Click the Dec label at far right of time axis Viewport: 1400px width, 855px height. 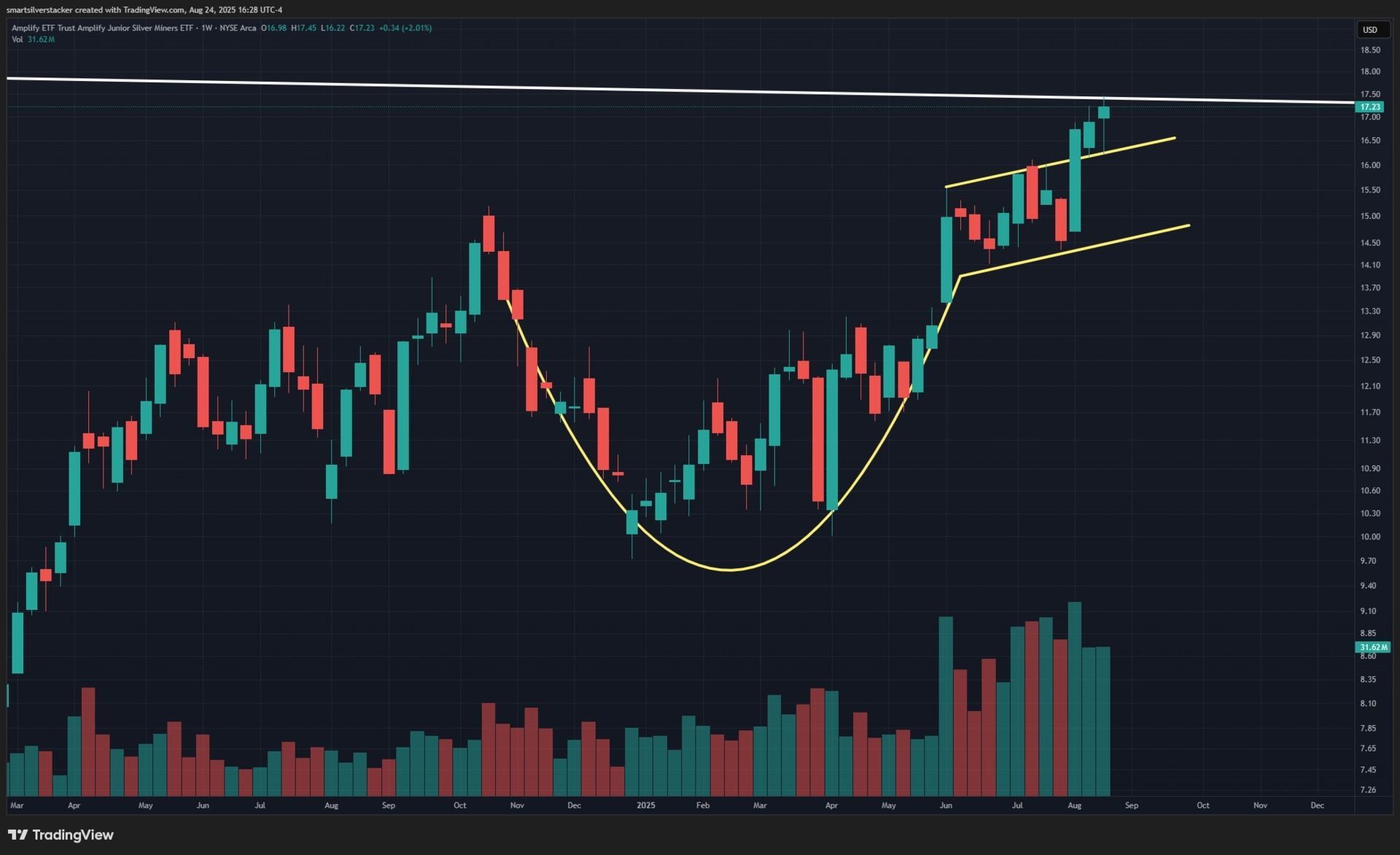[x=1317, y=805]
